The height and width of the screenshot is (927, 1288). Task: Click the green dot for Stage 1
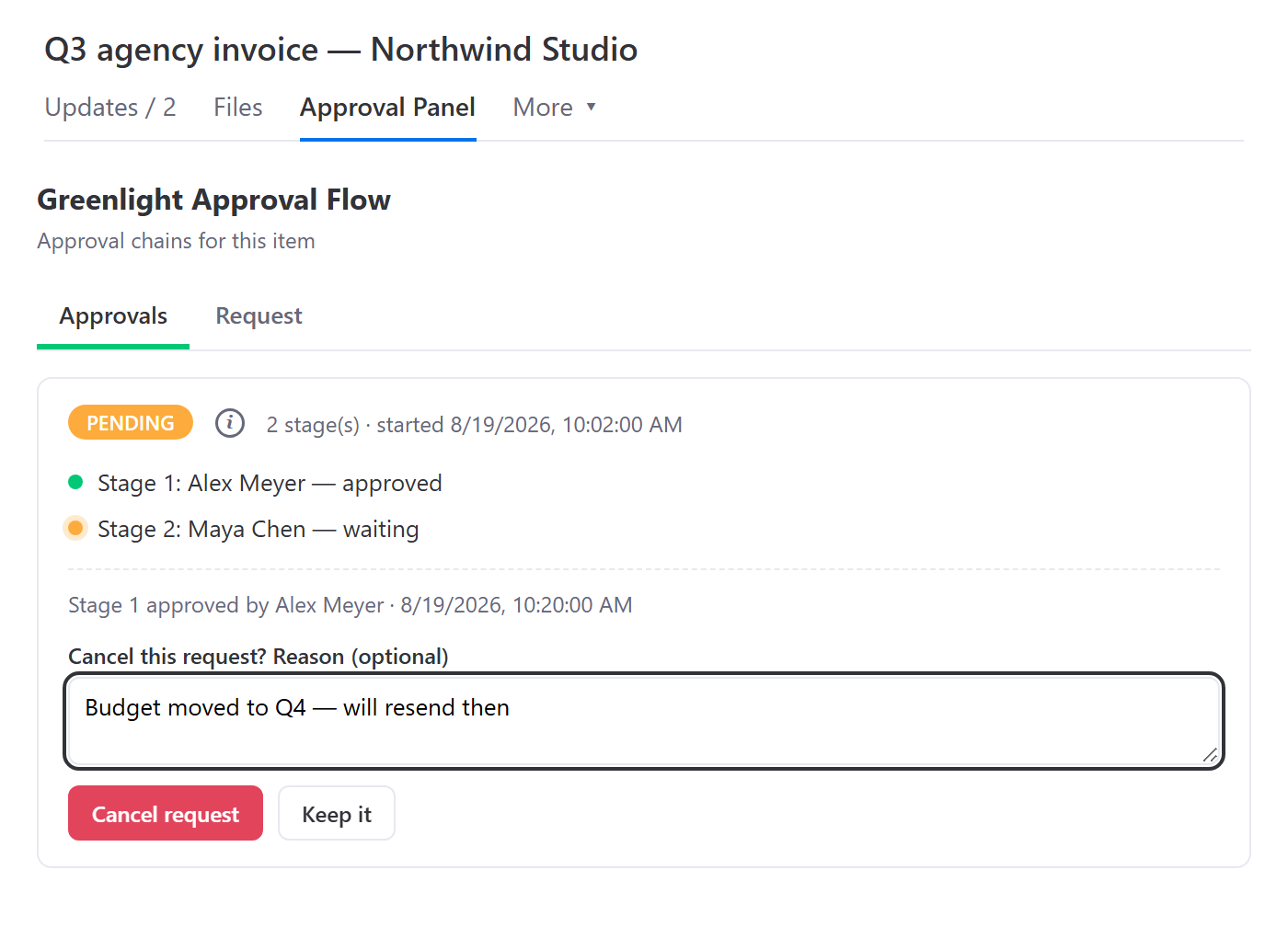click(75, 482)
